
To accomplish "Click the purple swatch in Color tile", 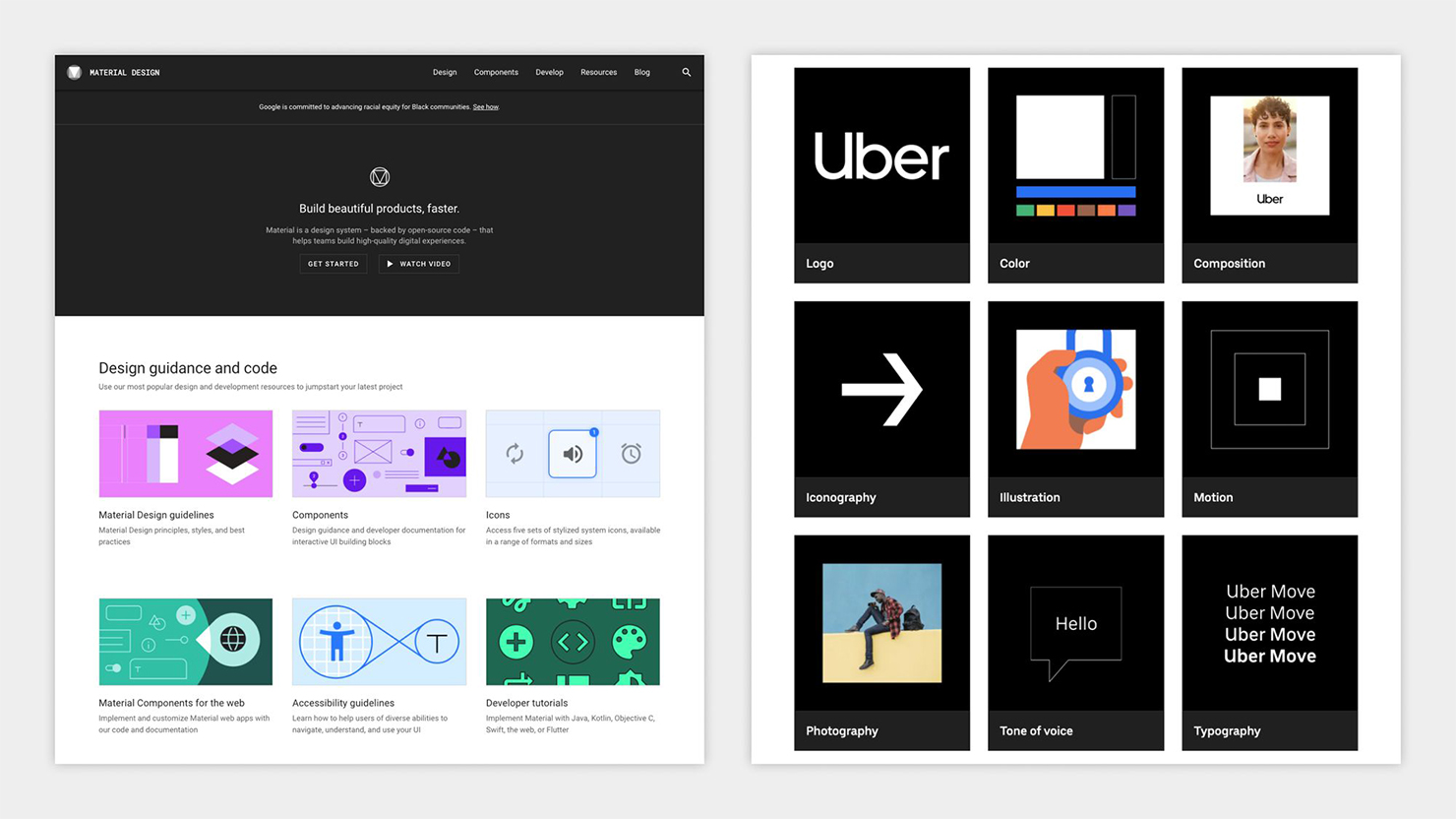I will tap(1127, 211).
